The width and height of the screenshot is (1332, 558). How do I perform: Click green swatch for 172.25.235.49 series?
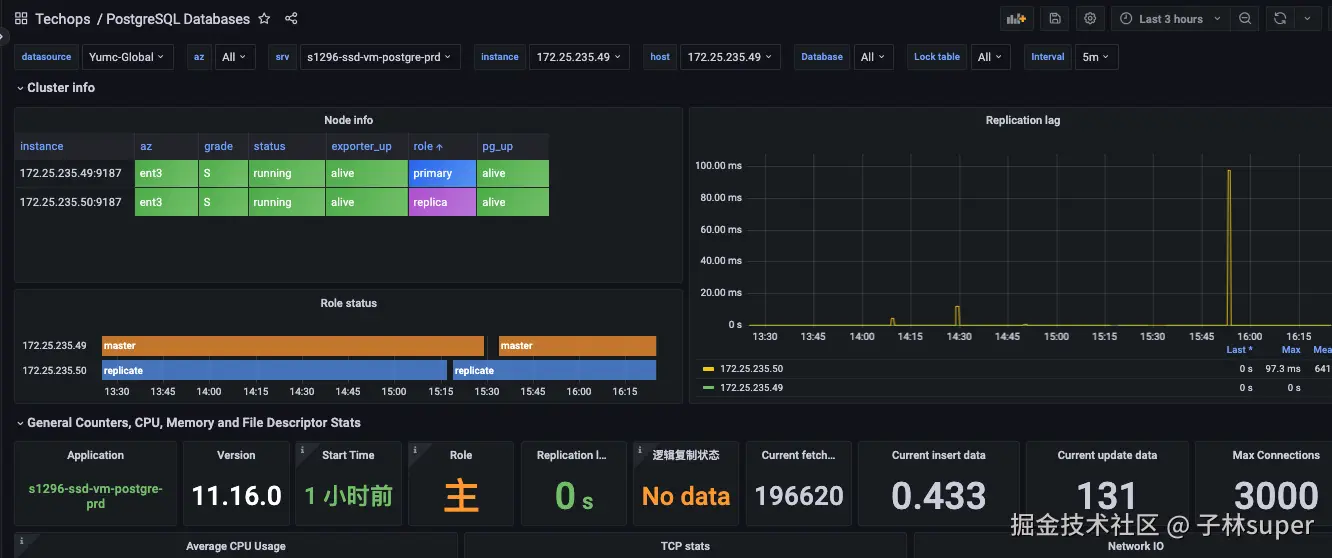coord(706,387)
